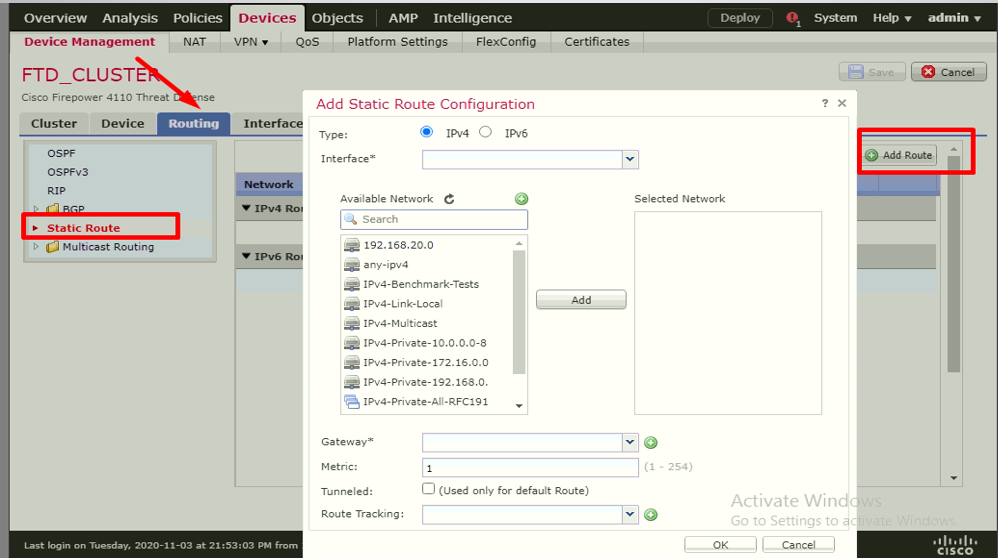Switch to the Cluster tab
Screen dimensions: 998x558
(54, 123)
